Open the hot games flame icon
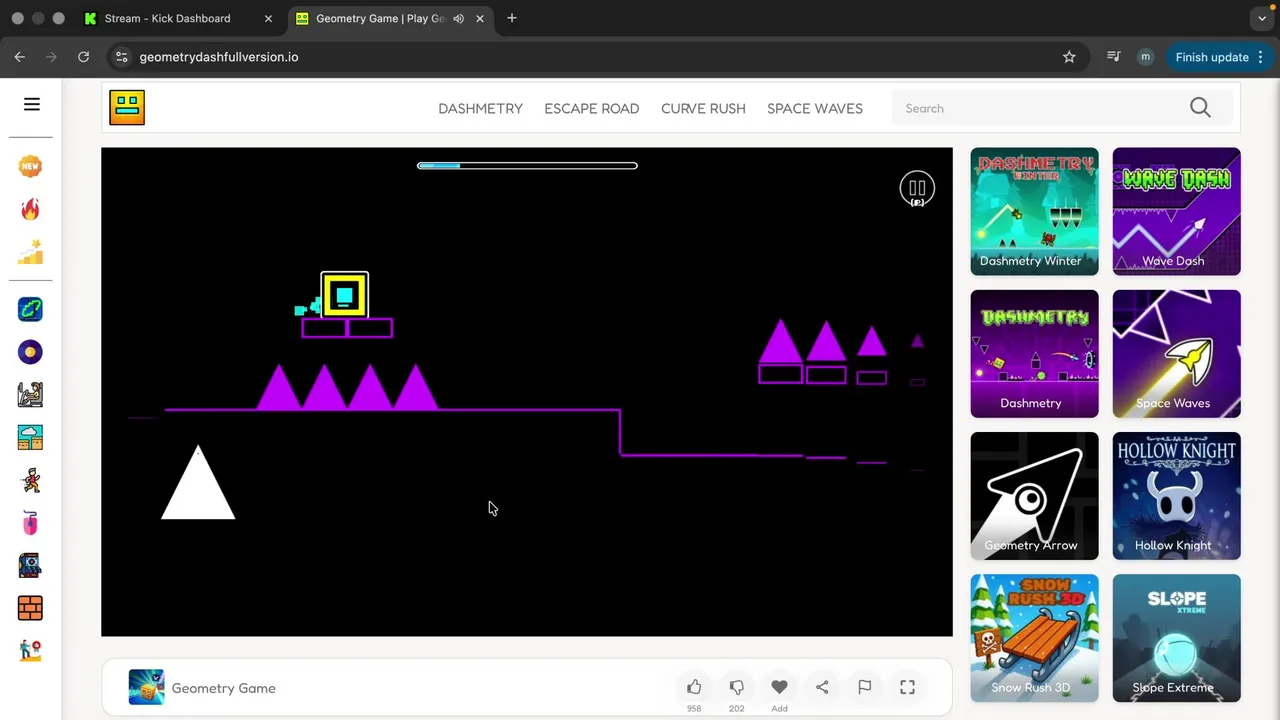Image resolution: width=1280 pixels, height=720 pixels. tap(30, 209)
